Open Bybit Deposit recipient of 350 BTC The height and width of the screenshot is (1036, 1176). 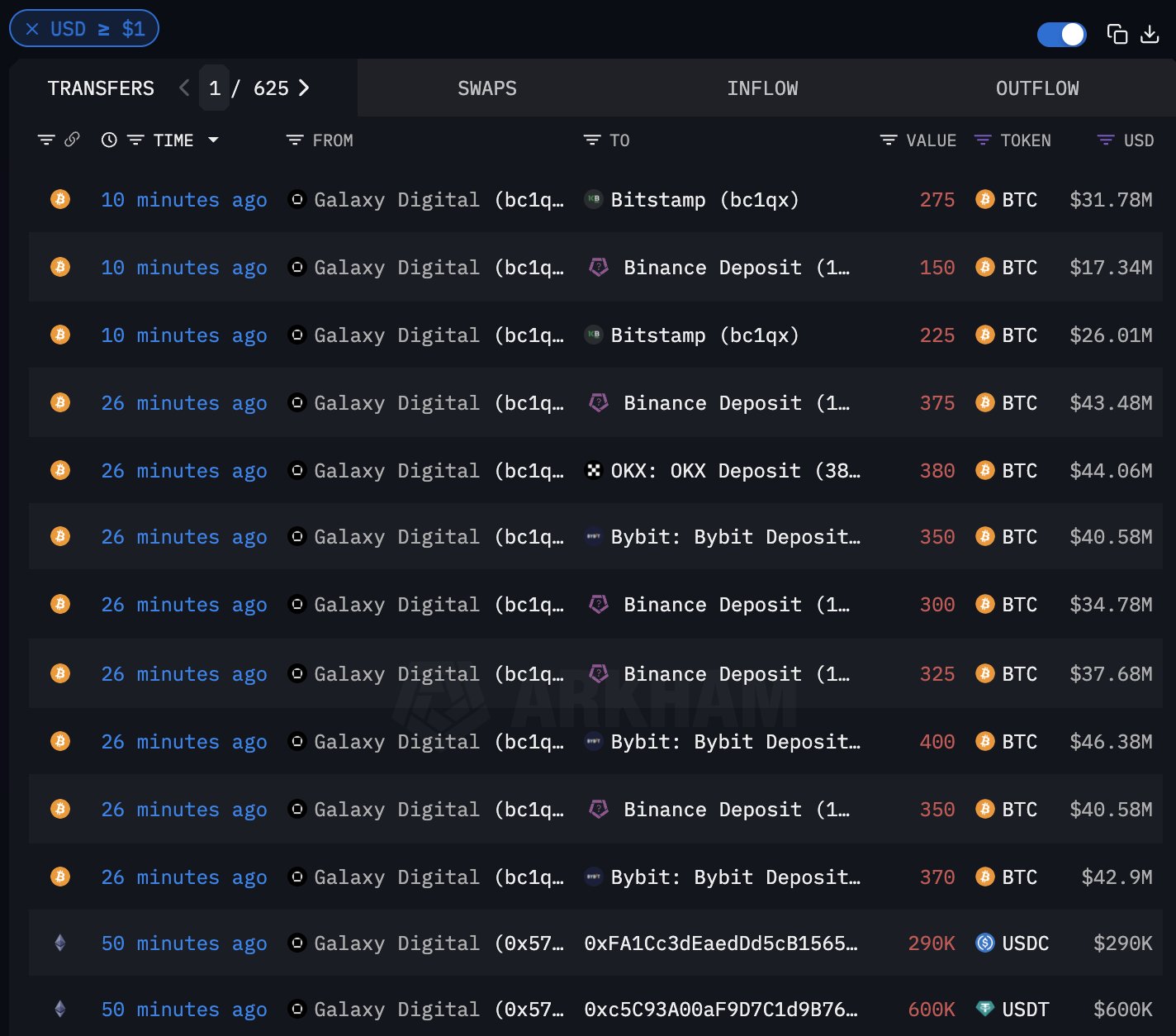coord(735,537)
